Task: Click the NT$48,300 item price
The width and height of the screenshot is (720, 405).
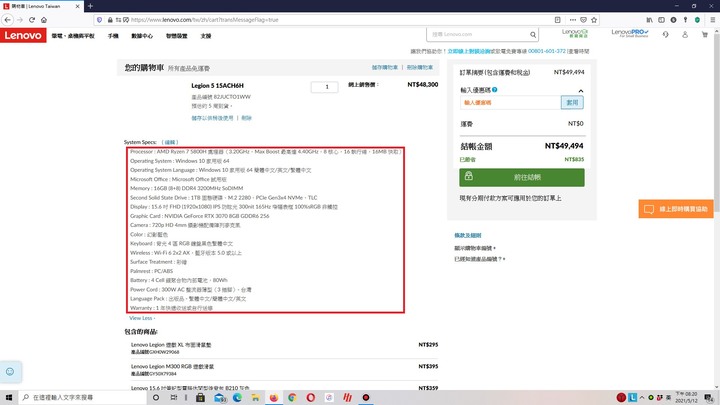Action: (422, 84)
